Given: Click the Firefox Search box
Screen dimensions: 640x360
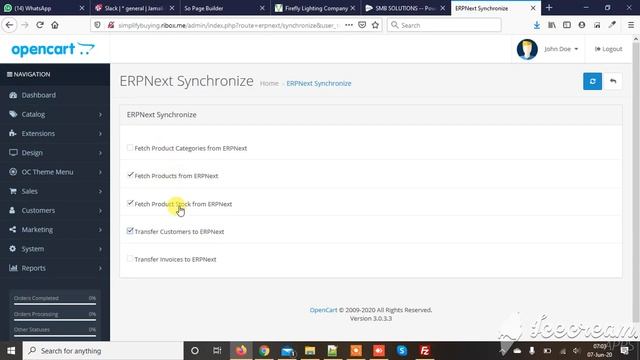Looking at the screenshot, I should tap(444, 25).
